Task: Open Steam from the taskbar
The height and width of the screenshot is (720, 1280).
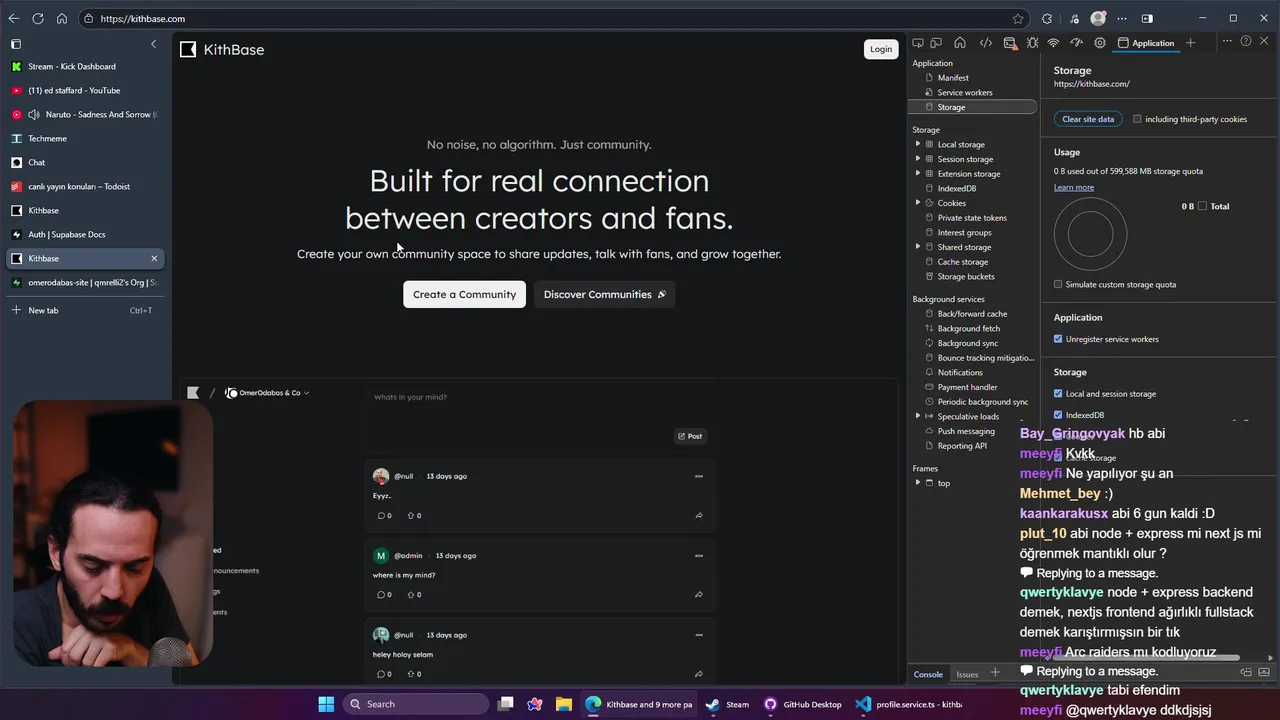Action: 727,704
